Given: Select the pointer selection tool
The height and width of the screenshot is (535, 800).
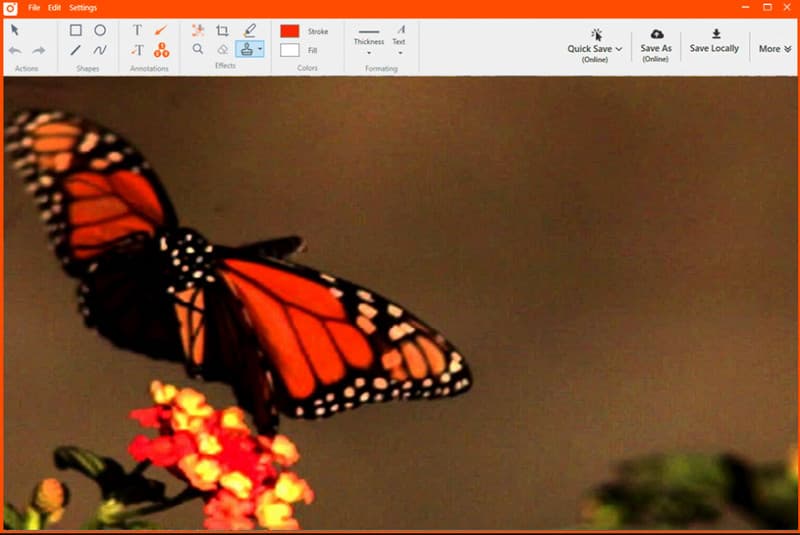Looking at the screenshot, I should [15, 30].
